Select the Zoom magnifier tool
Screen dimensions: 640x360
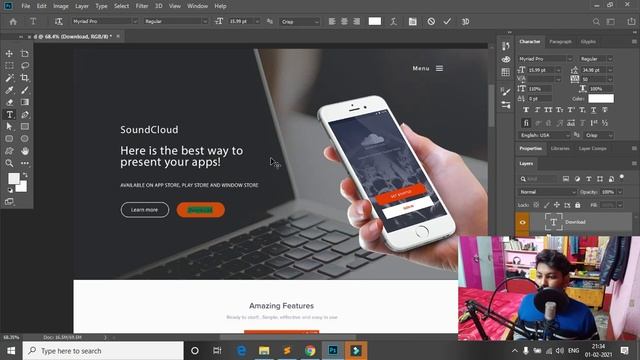coord(9,163)
